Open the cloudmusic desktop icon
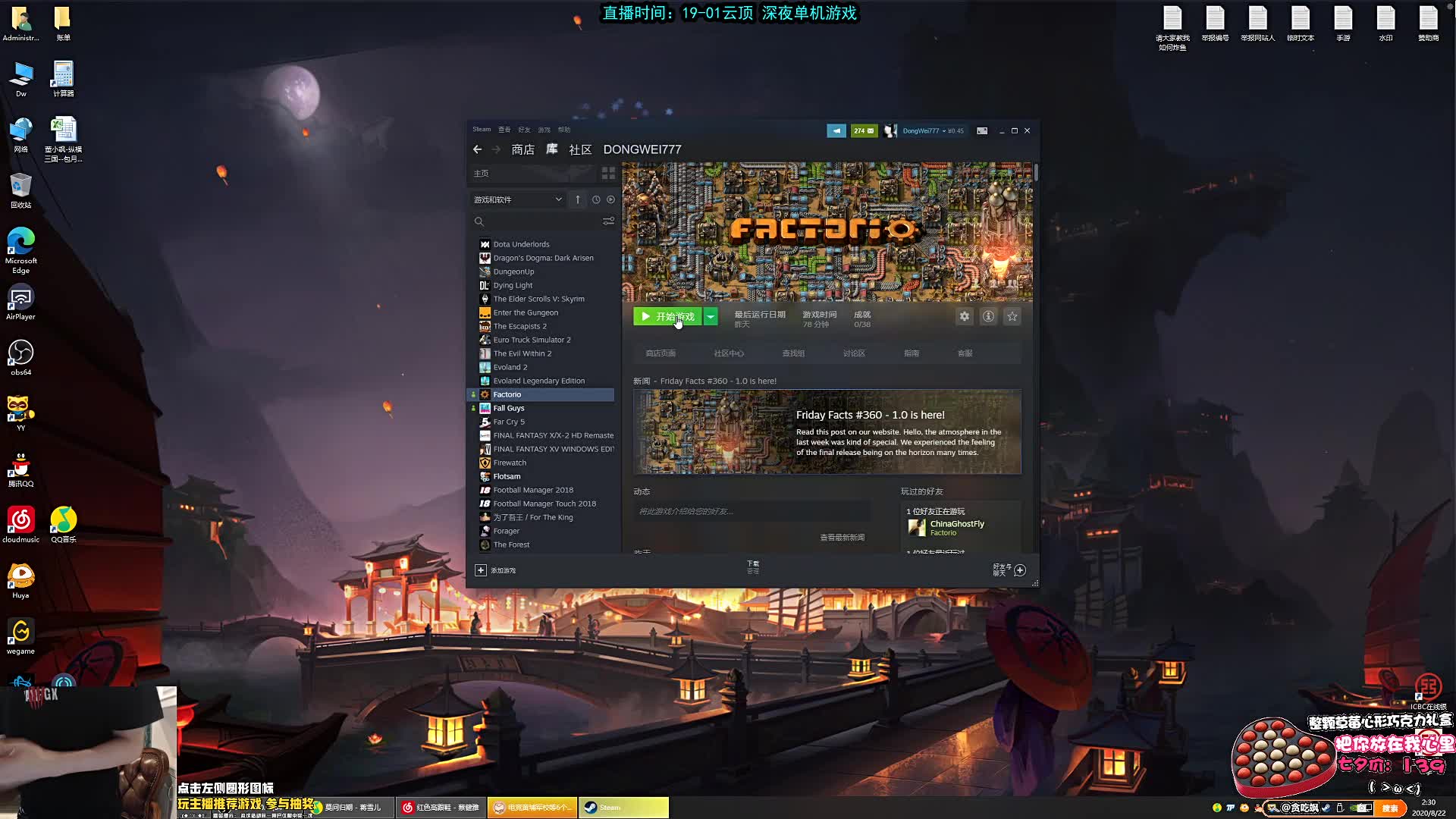 [x=20, y=525]
